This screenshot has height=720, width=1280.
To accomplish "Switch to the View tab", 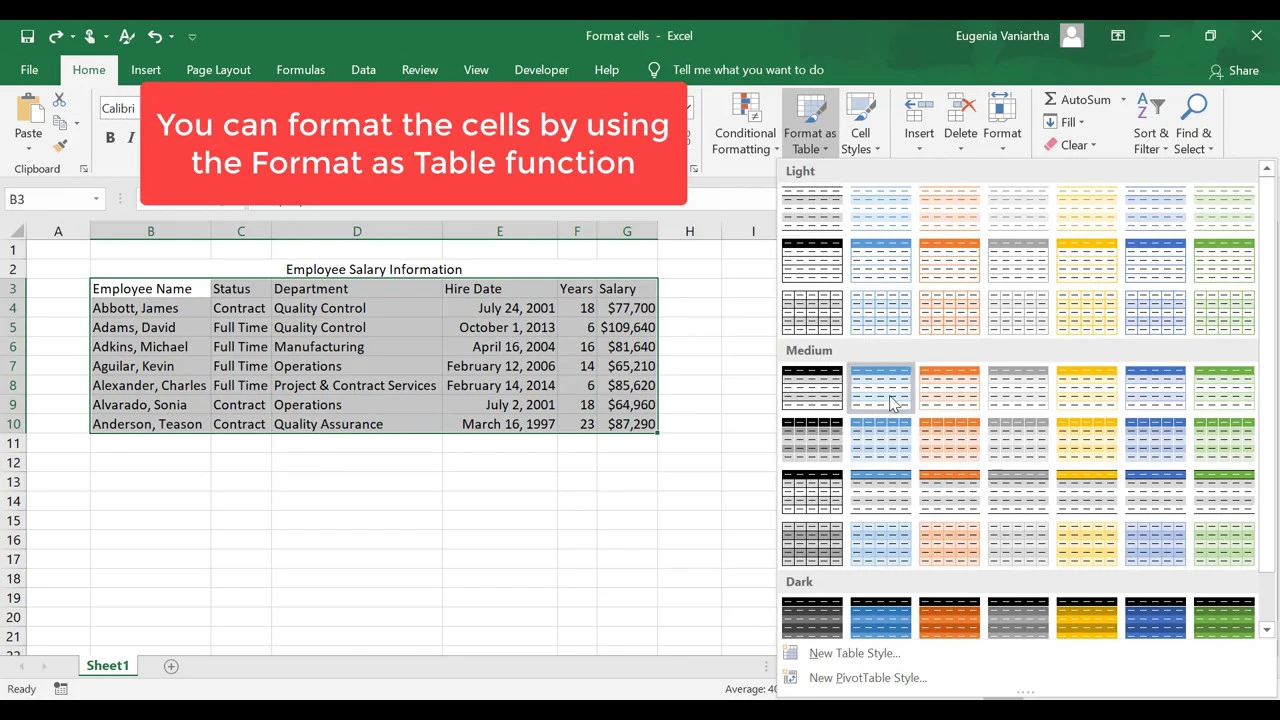I will [476, 70].
